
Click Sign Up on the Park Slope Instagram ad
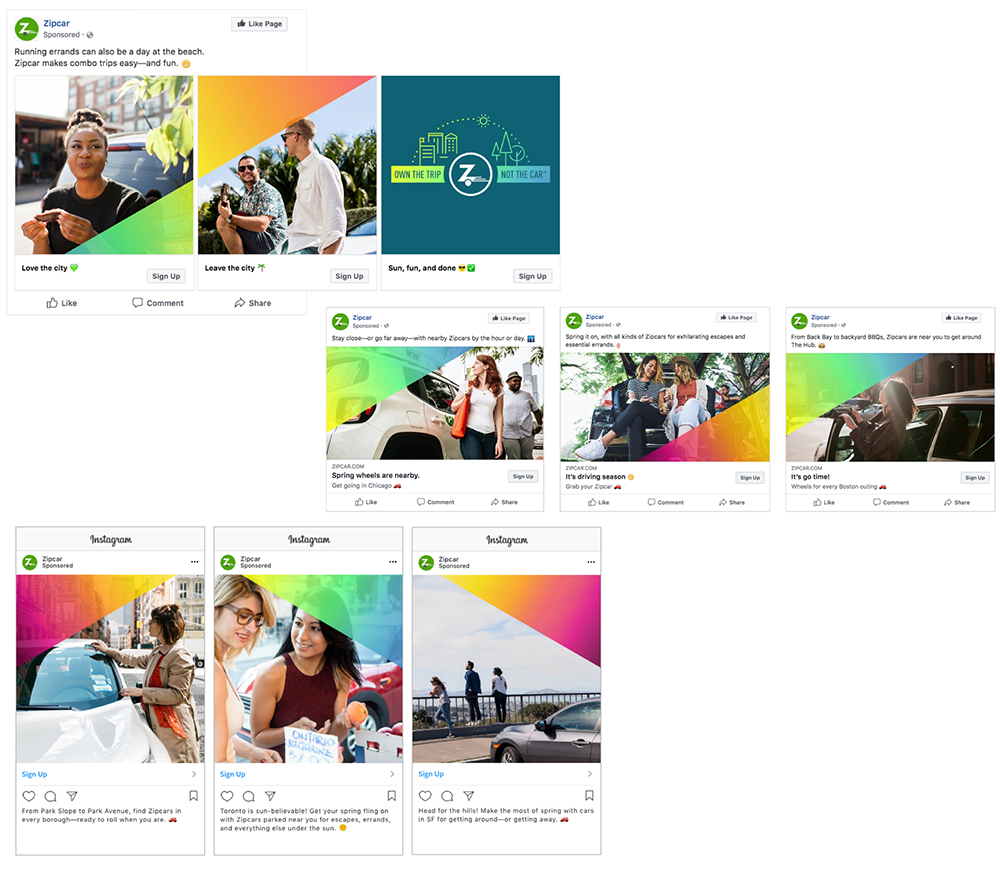click(x=34, y=774)
